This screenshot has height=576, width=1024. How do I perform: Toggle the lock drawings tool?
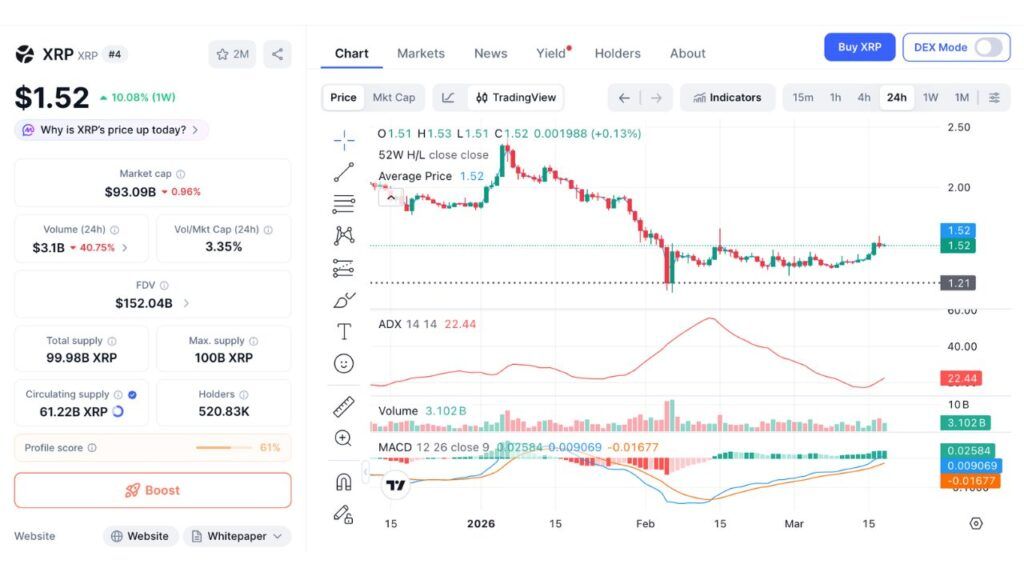tap(344, 515)
